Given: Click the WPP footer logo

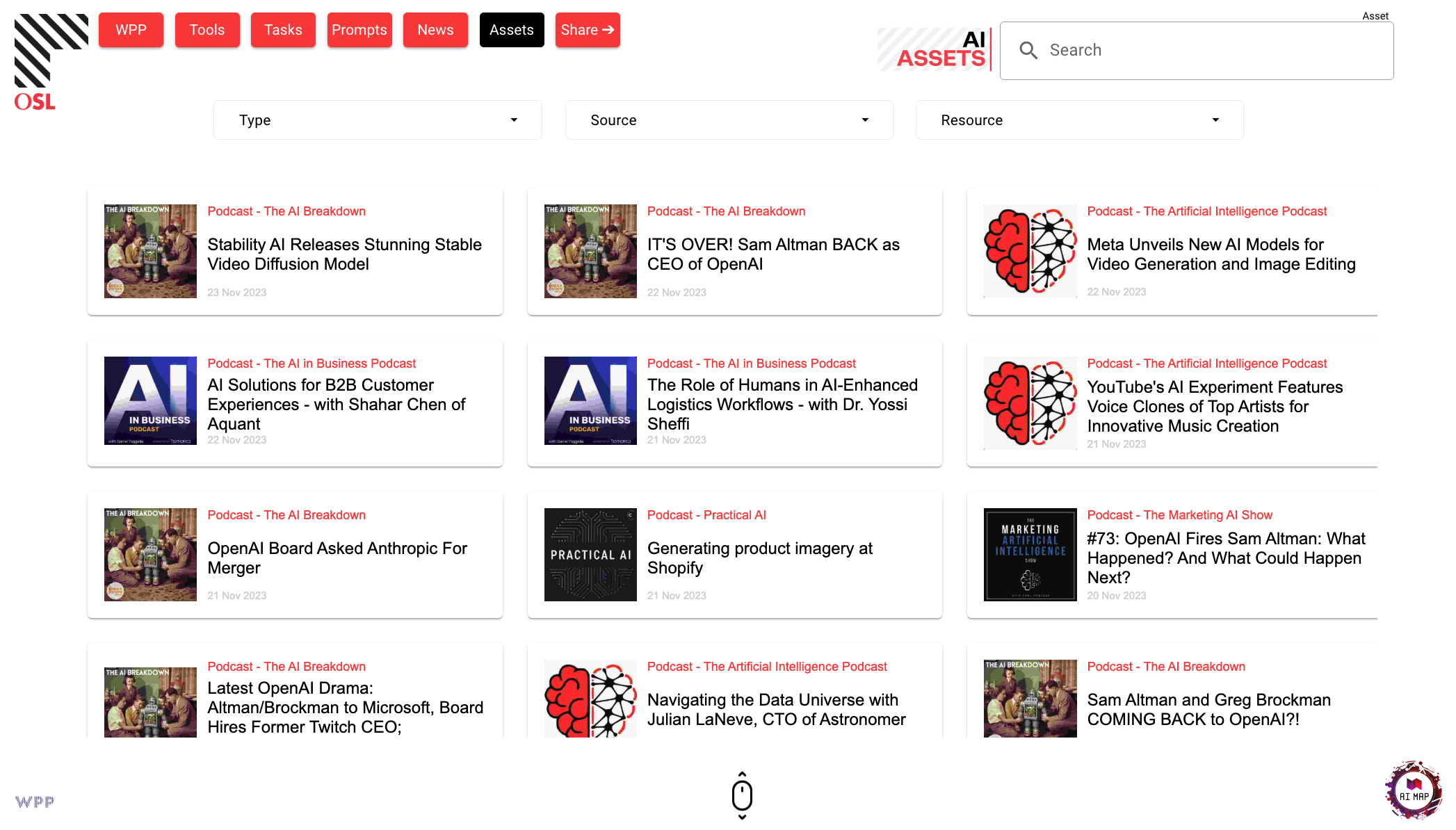Looking at the screenshot, I should click(35, 801).
